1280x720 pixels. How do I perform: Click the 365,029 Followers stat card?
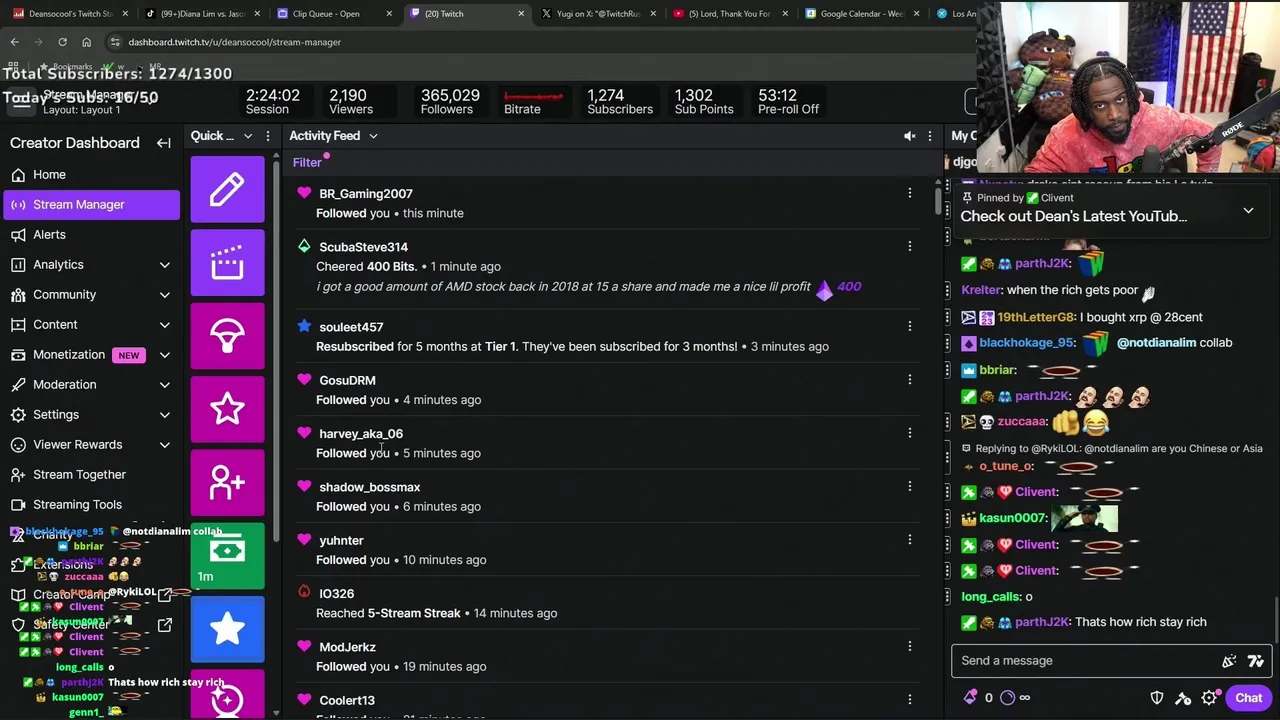(450, 102)
